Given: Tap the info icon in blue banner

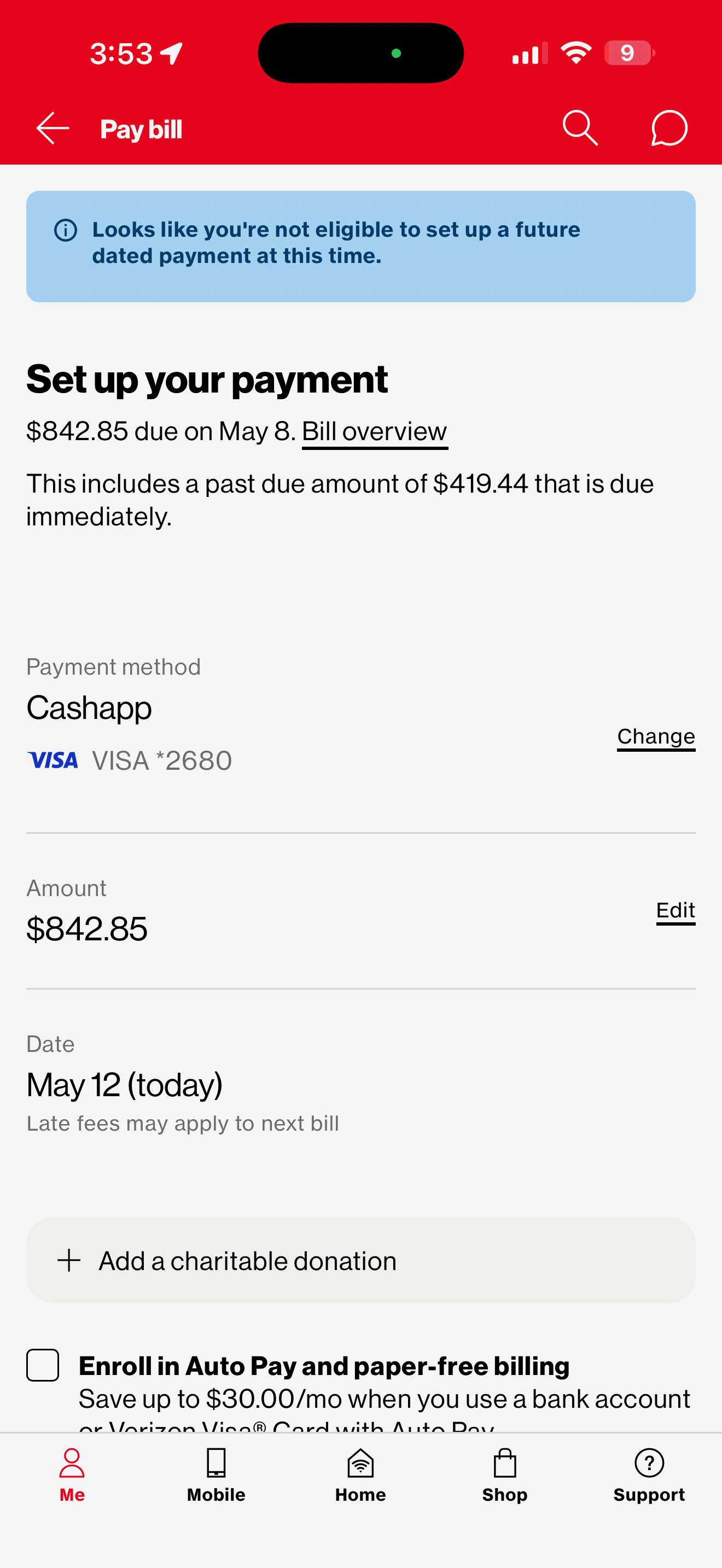Looking at the screenshot, I should coord(66,230).
